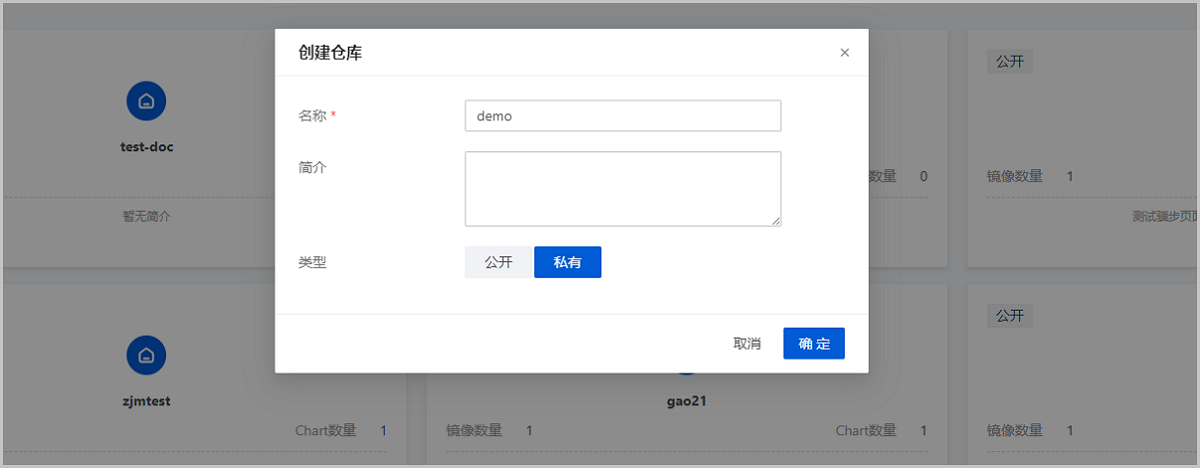
Task: Click the test-doc repository icon
Action: [x=146, y=101]
